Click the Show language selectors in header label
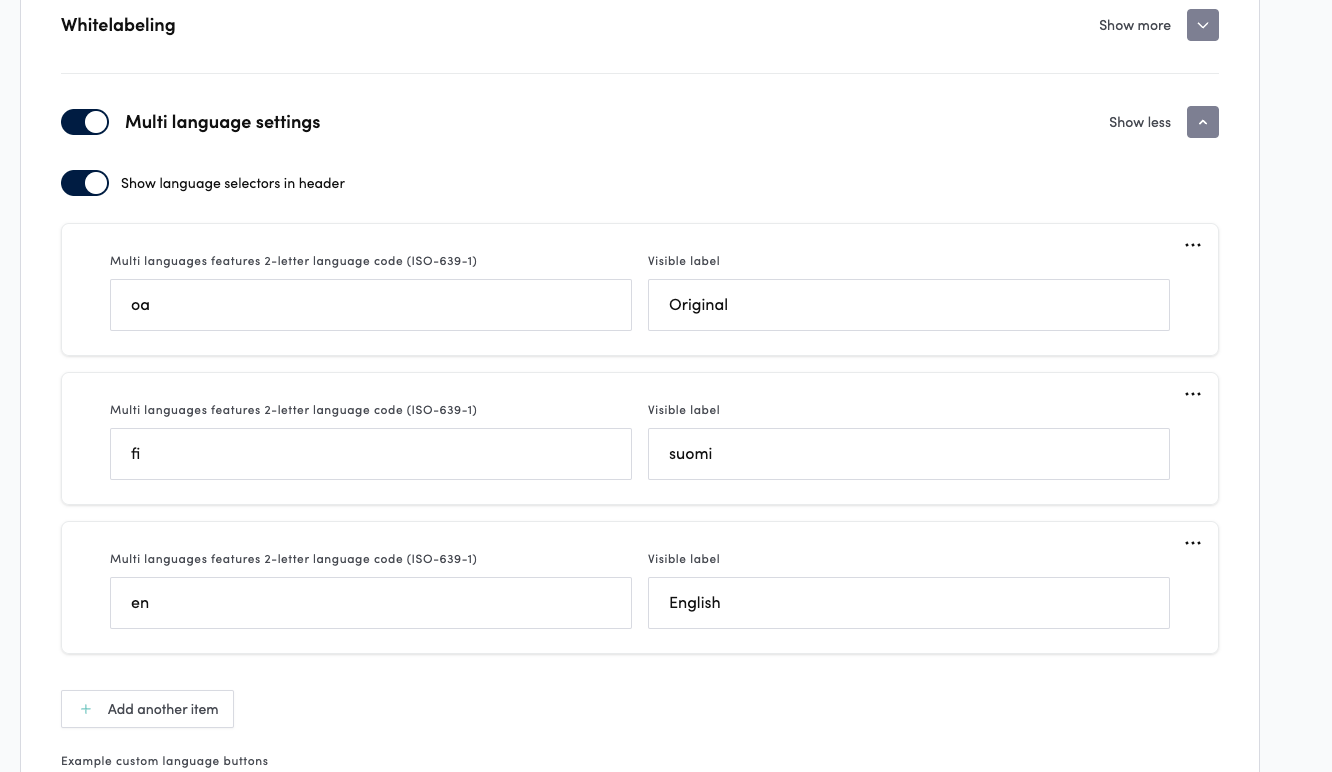The image size is (1332, 772). (232, 183)
